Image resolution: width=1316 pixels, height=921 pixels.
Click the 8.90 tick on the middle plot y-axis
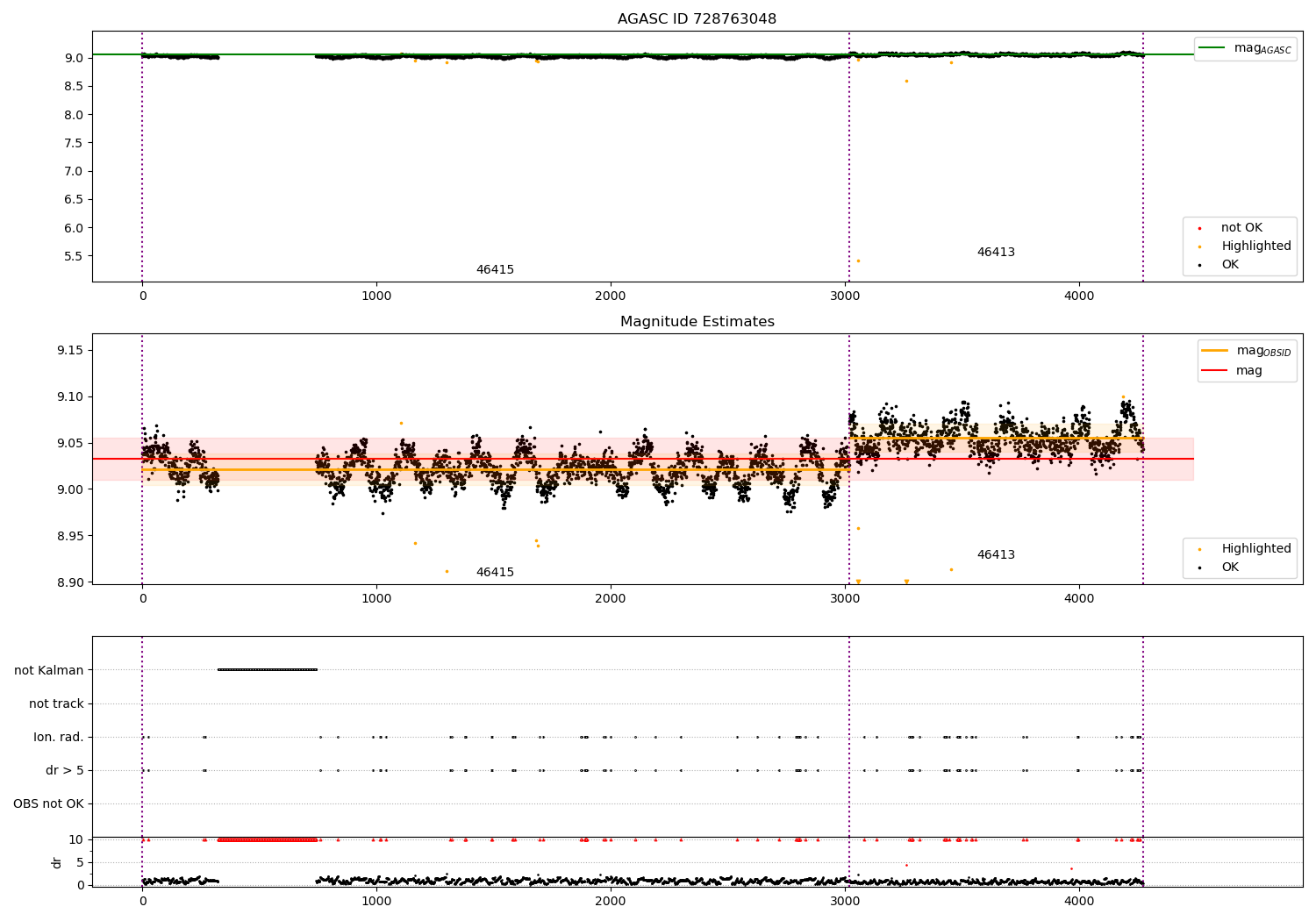[x=70, y=582]
